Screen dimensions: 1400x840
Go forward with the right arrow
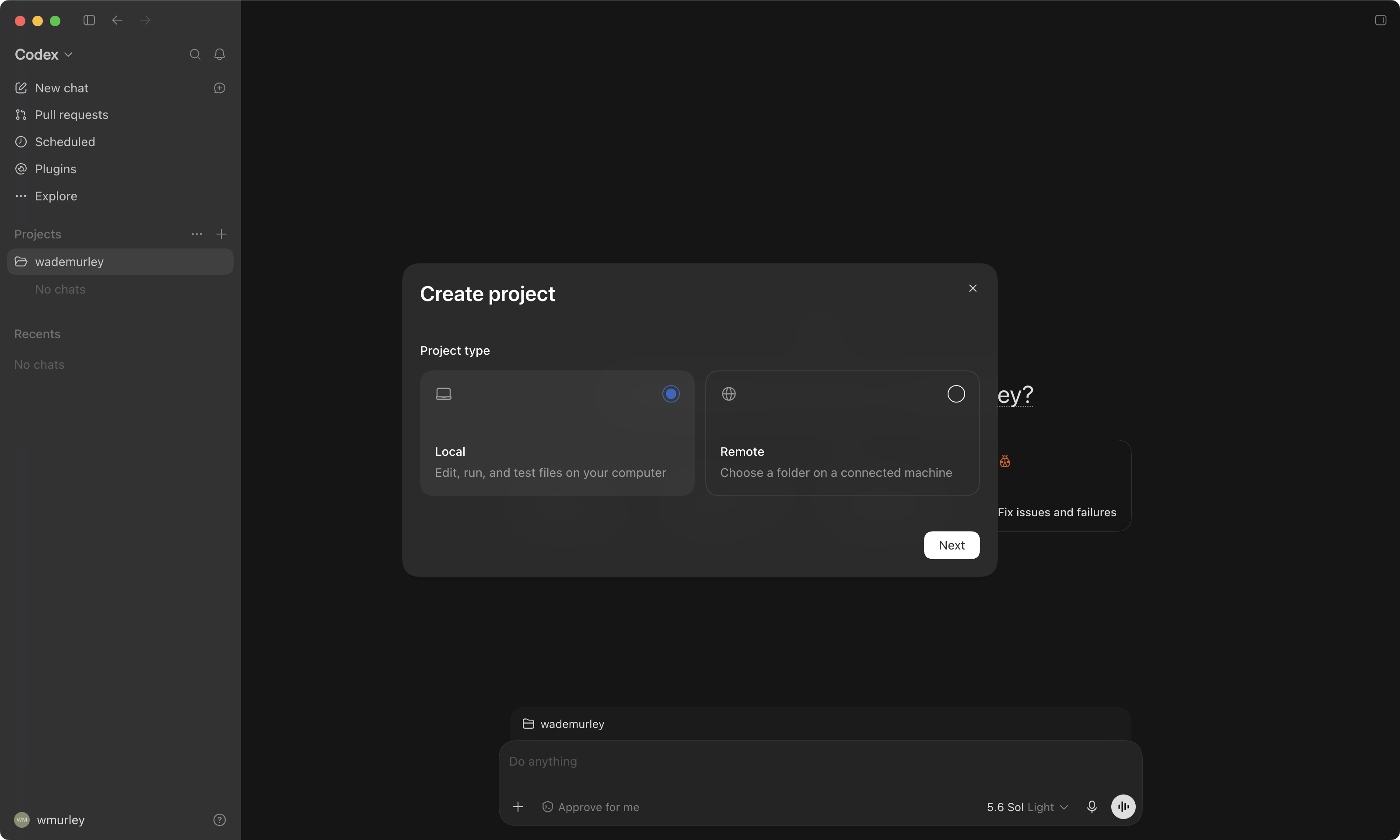[145, 21]
